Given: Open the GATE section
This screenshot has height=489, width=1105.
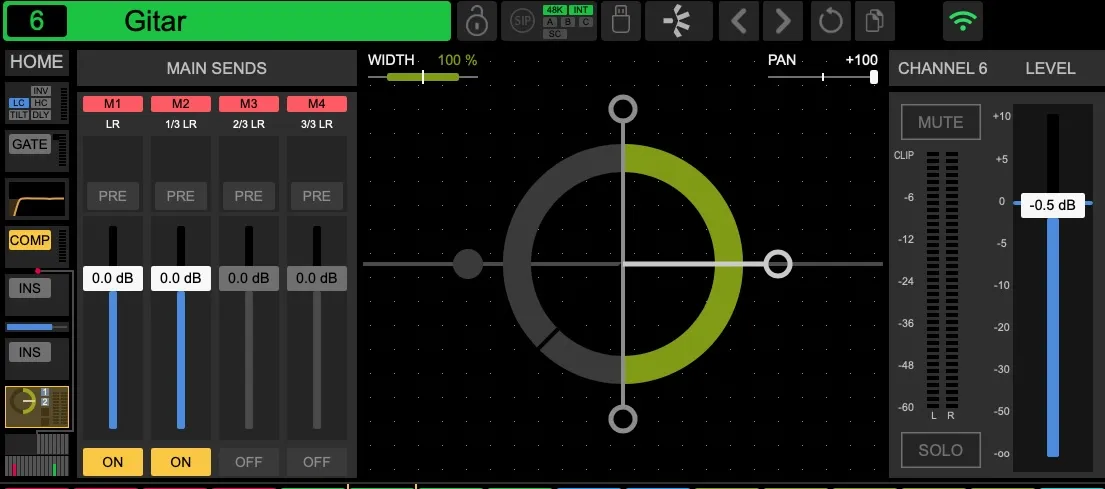Looking at the screenshot, I should [x=30, y=144].
